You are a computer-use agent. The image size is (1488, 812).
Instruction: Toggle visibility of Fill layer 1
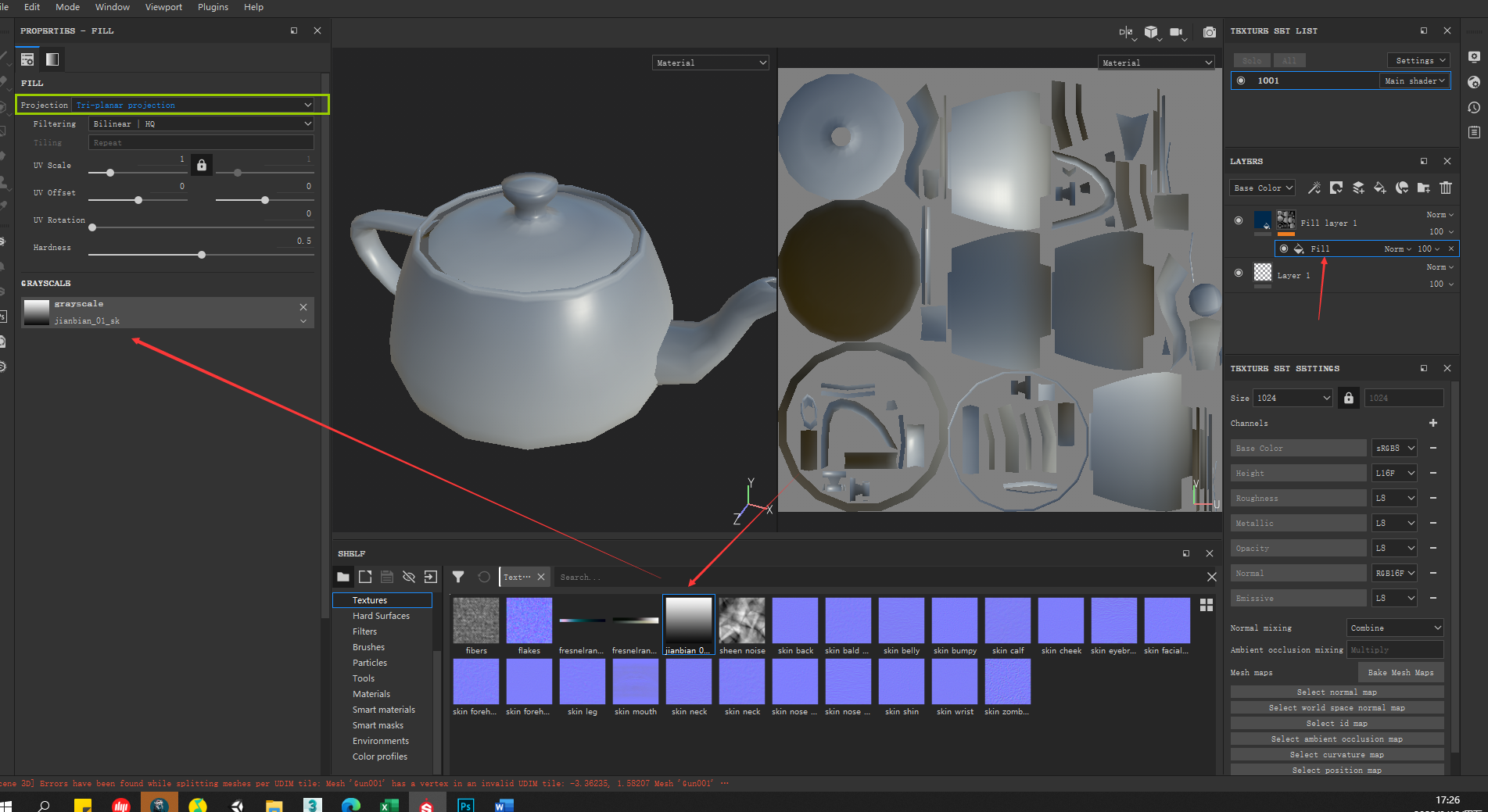1239,220
